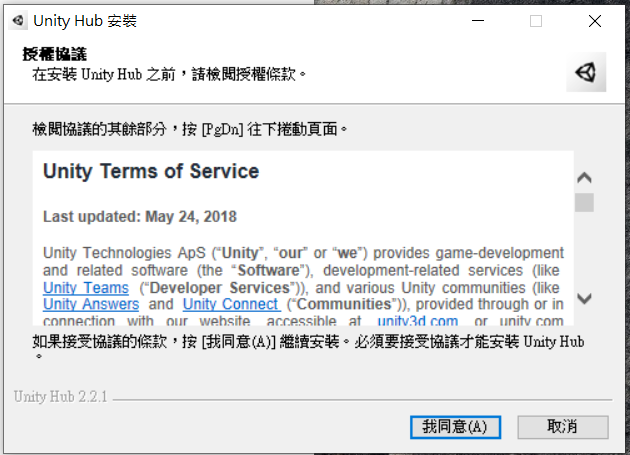Click the 取消 button to cancel setup

click(x=562, y=427)
